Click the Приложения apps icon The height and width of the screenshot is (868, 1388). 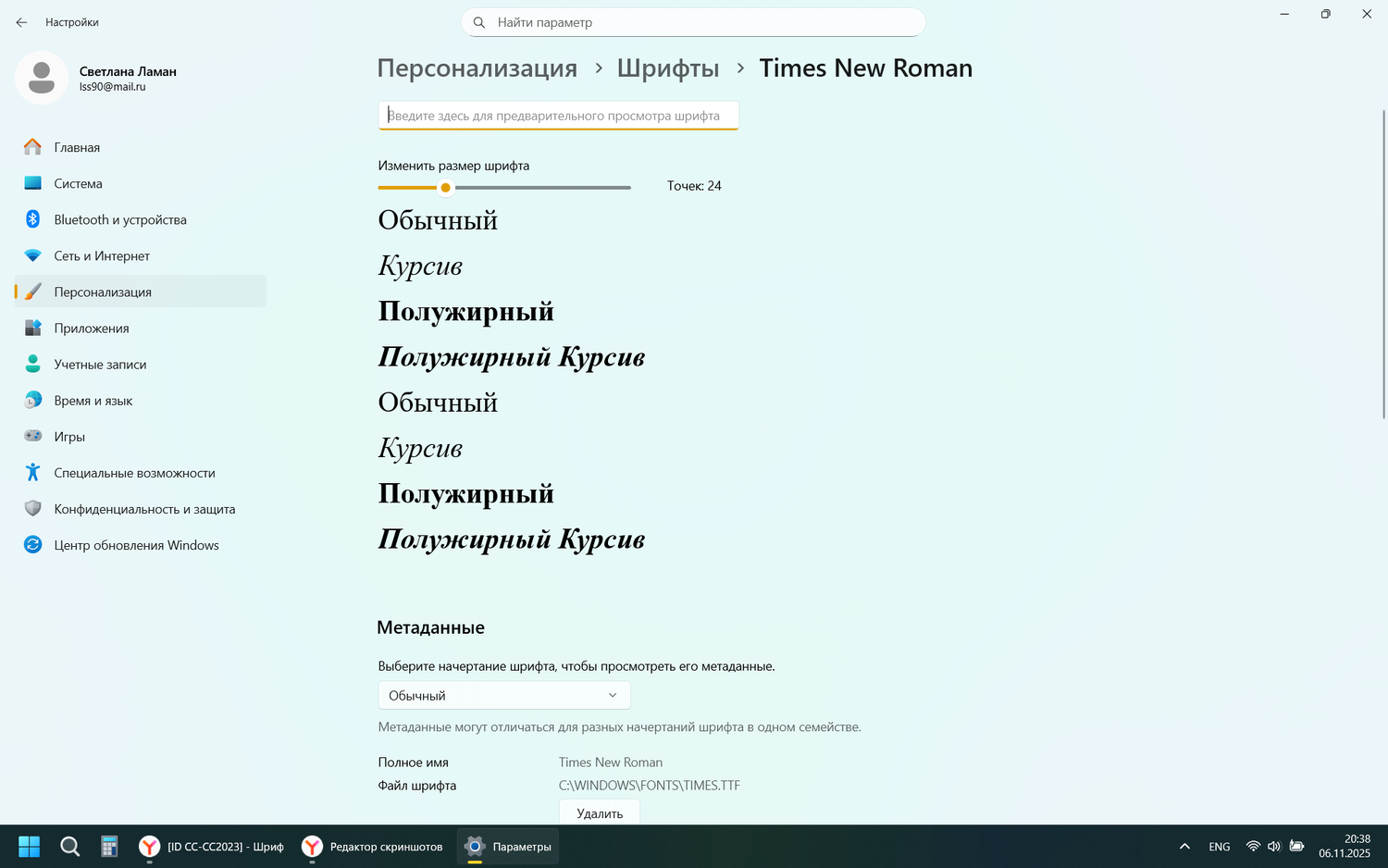(32, 328)
